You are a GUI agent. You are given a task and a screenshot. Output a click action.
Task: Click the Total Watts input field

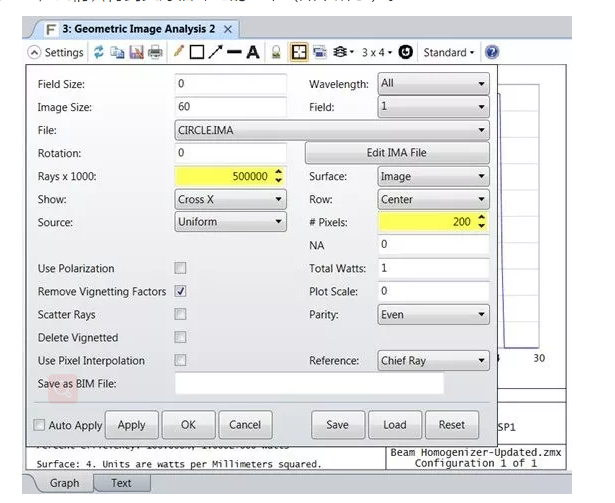[x=433, y=268]
